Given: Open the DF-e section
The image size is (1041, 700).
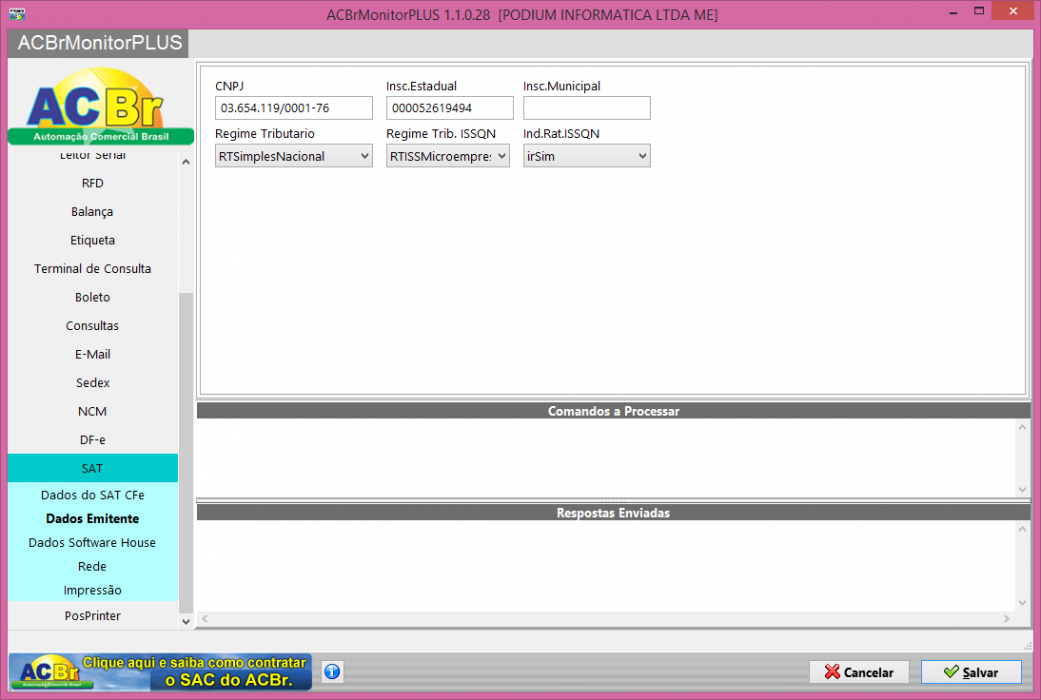Looking at the screenshot, I should [93, 440].
